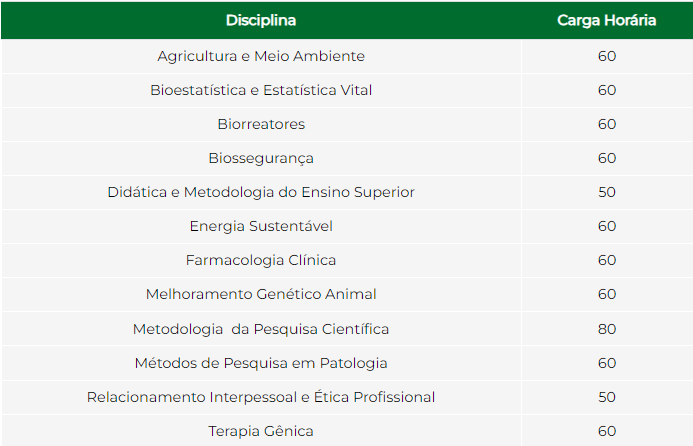Click the Disciplina column header

[261, 20]
